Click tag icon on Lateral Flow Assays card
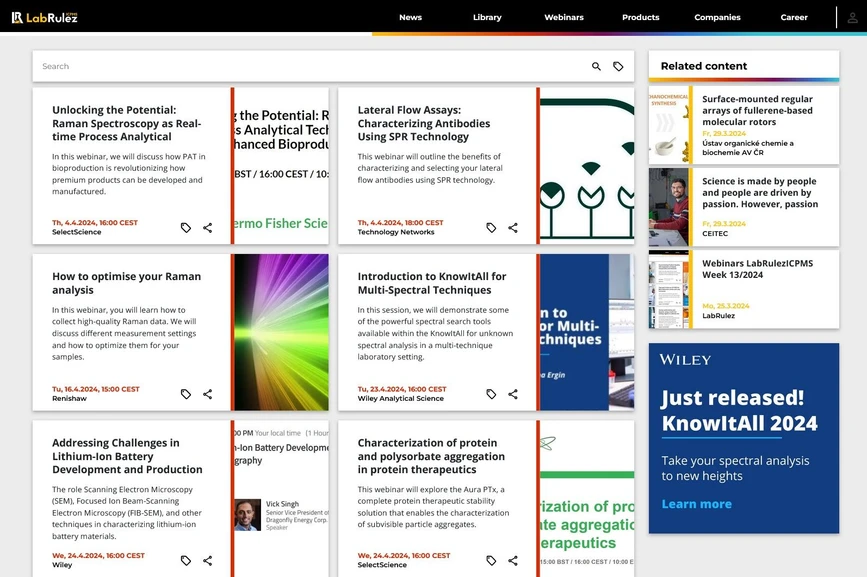This screenshot has height=577, width=867. [491, 228]
